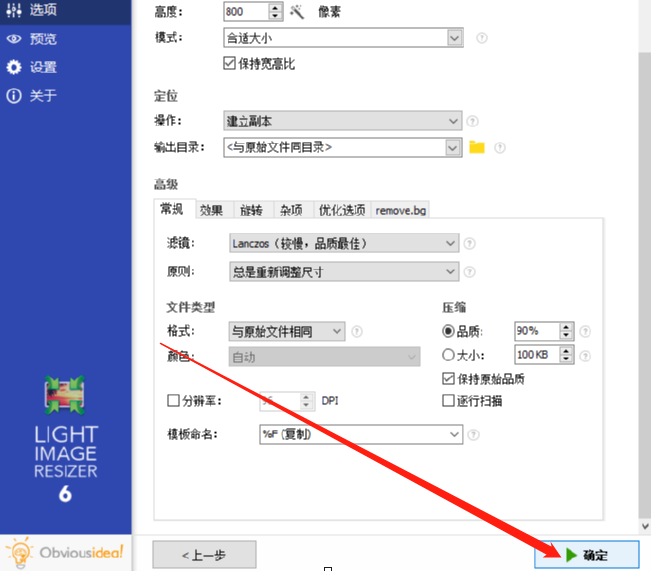The height and width of the screenshot is (571, 651).
Task: Click the help icon next to 模板命名
Action: [x=473, y=435]
